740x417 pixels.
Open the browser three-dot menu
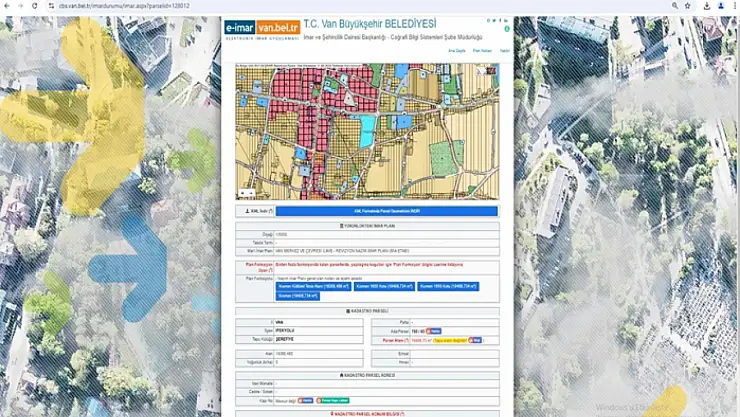[x=734, y=6]
